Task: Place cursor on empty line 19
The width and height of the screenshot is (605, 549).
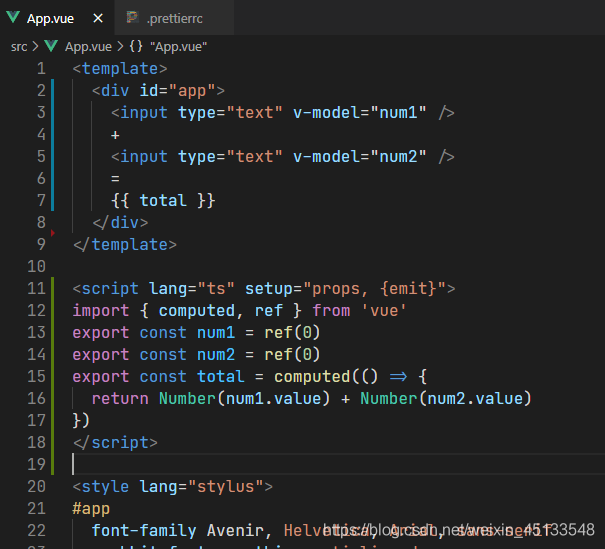Action: tap(200, 464)
